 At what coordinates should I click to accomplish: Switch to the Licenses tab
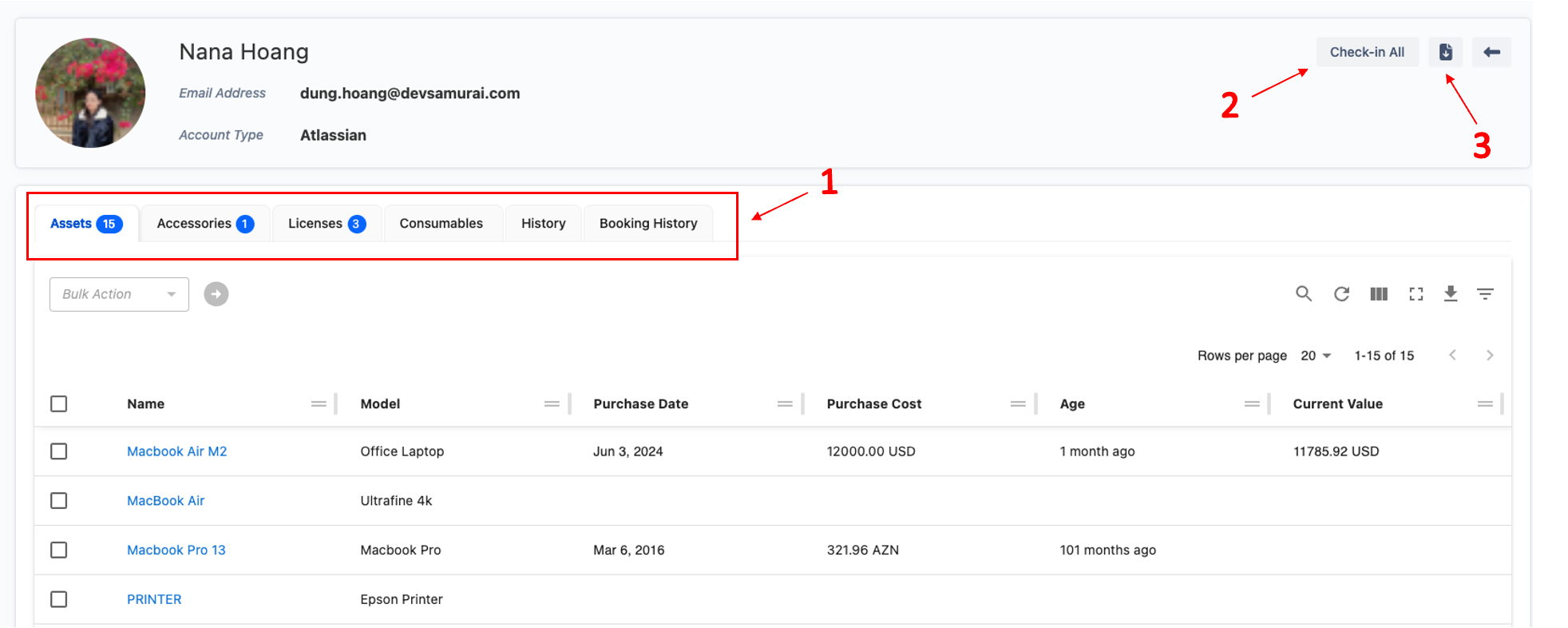pyautogui.click(x=327, y=224)
